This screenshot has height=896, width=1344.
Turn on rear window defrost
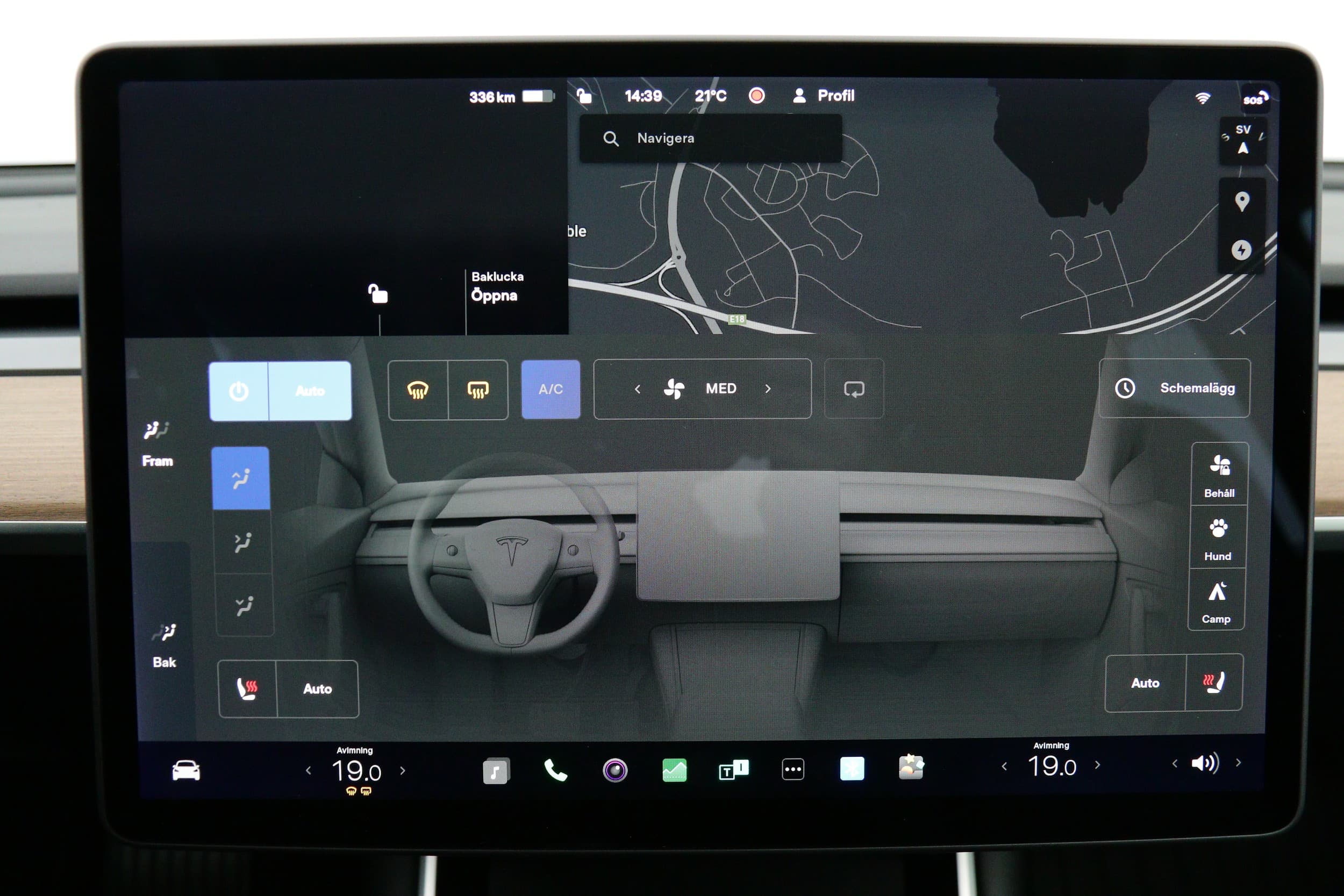[478, 390]
